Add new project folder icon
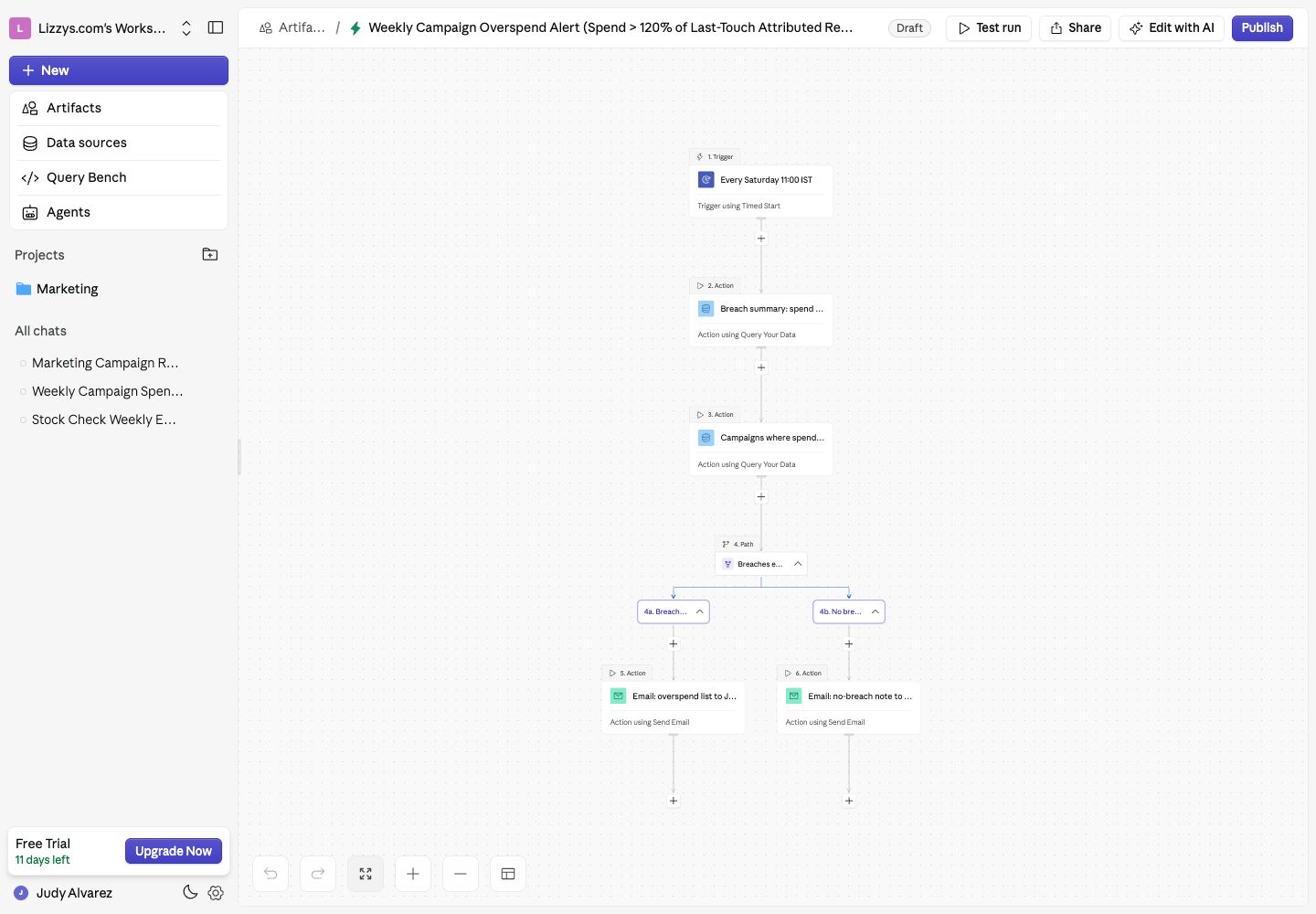The height and width of the screenshot is (914, 1316). click(x=210, y=254)
